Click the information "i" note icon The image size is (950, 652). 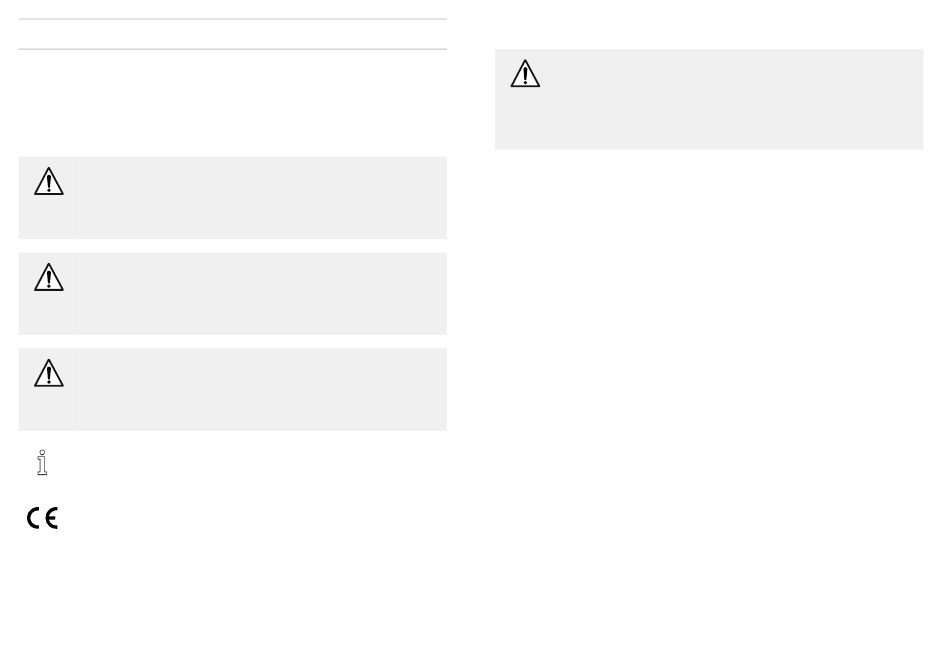[42, 462]
